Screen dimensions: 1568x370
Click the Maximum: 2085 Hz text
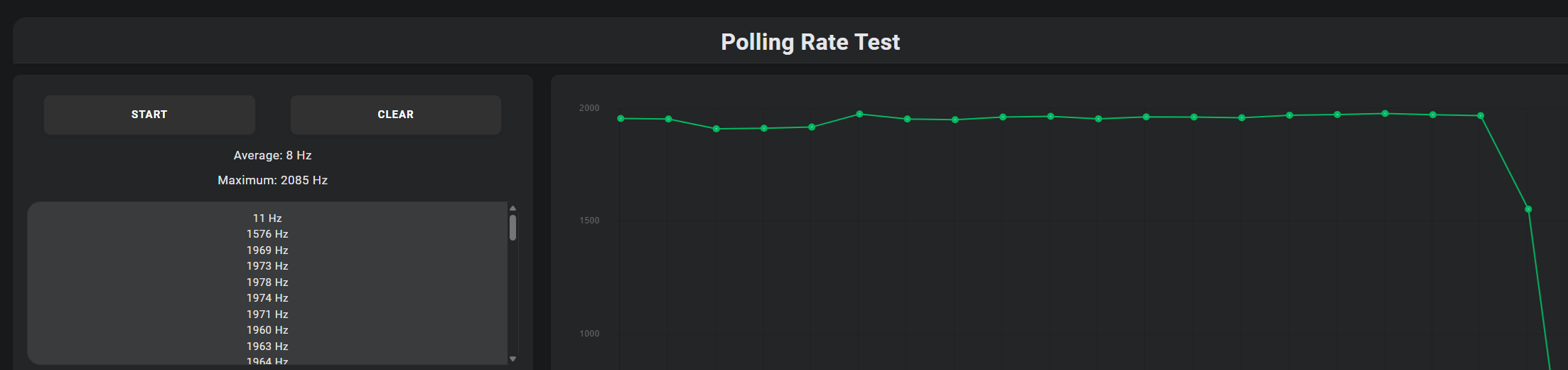pos(273,180)
